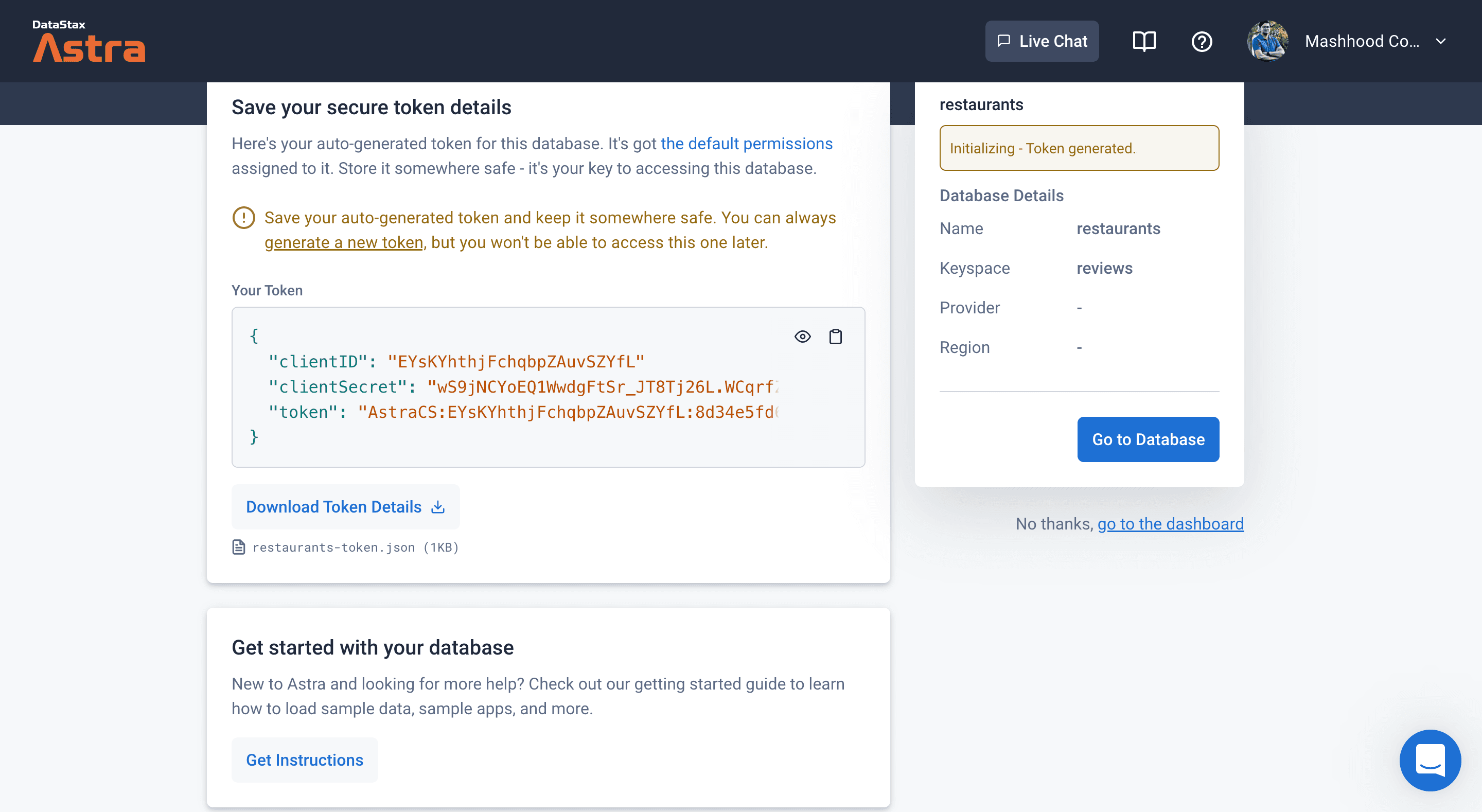Click the warning exclamation circle icon

(x=243, y=218)
